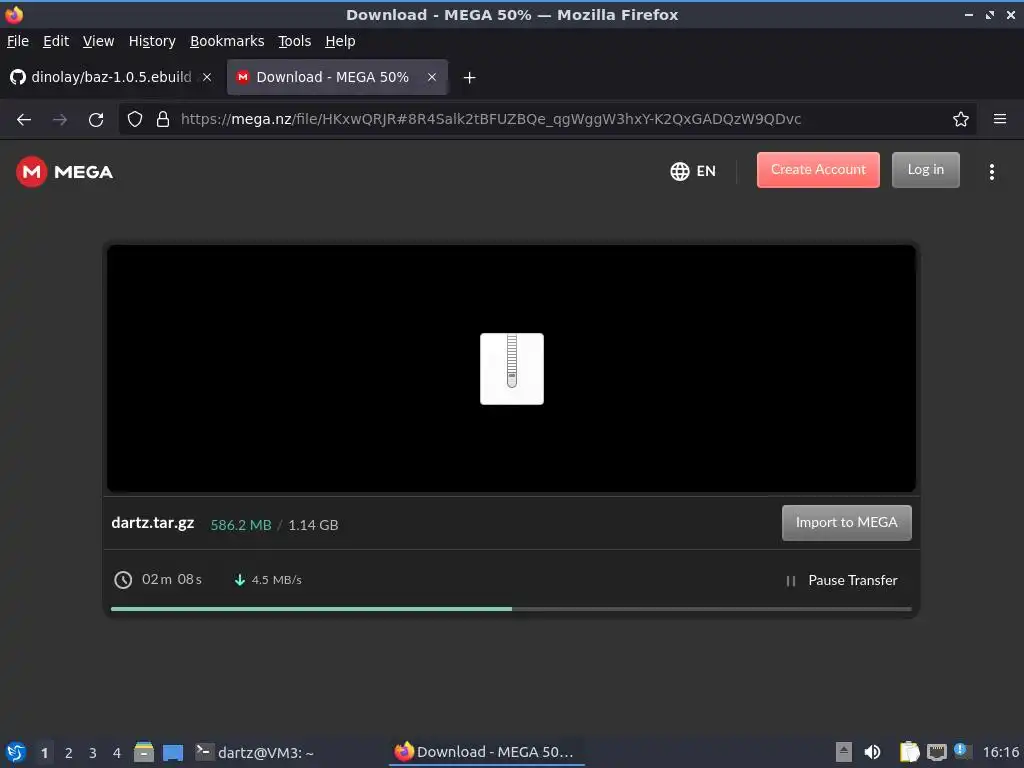The height and width of the screenshot is (768, 1024).
Task: Go back to the previous page
Action: (x=24, y=120)
